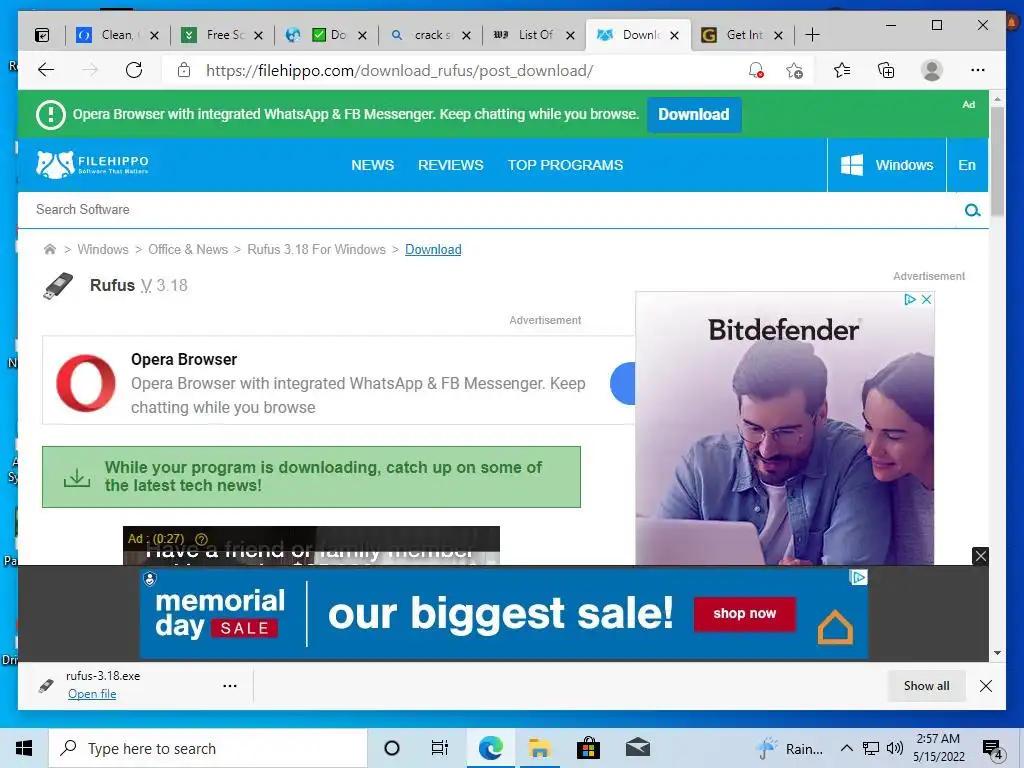Open a new browser tab
Screen dimensions: 1024x768
(812, 35)
